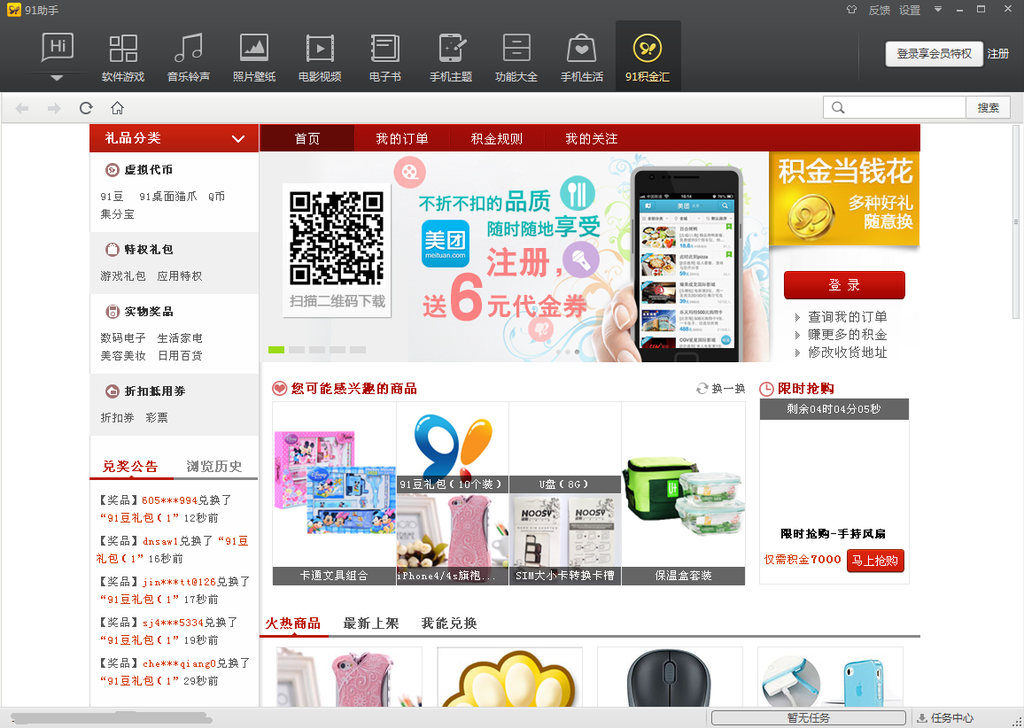Switch to the 首页 tab
Screen dimensions: 1024x728
point(307,138)
